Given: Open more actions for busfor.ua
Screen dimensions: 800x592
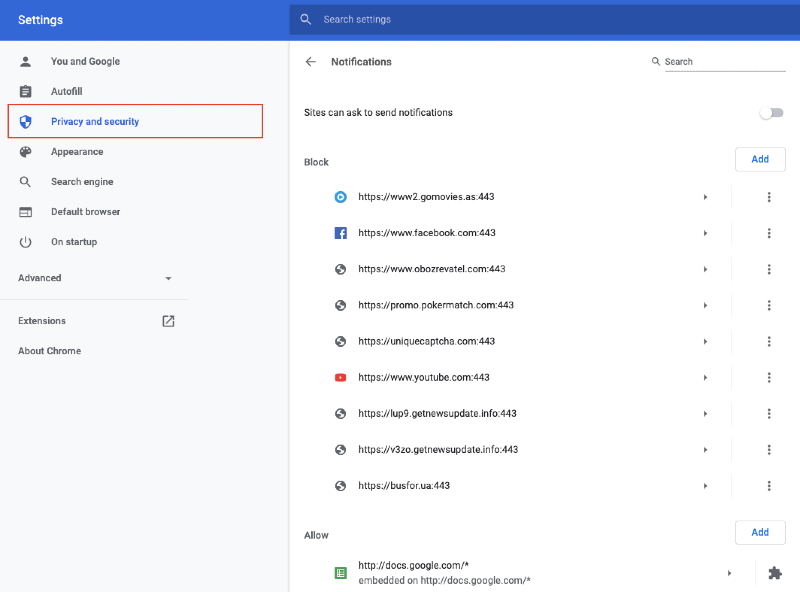Looking at the screenshot, I should coord(769,486).
